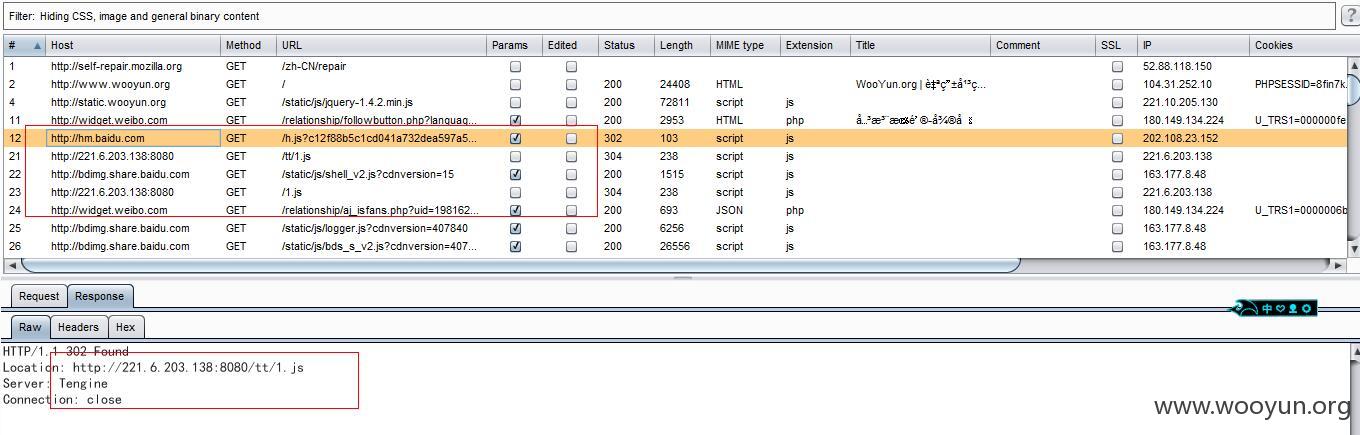Select row for http://static.wooyun.org
This screenshot has height=435, width=1360.
tap(675, 102)
